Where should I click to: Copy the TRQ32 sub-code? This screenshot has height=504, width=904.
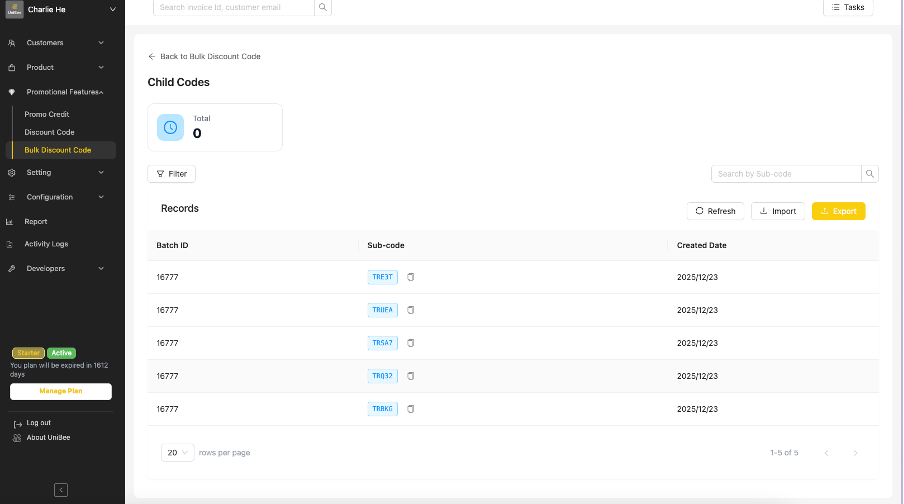click(x=410, y=375)
